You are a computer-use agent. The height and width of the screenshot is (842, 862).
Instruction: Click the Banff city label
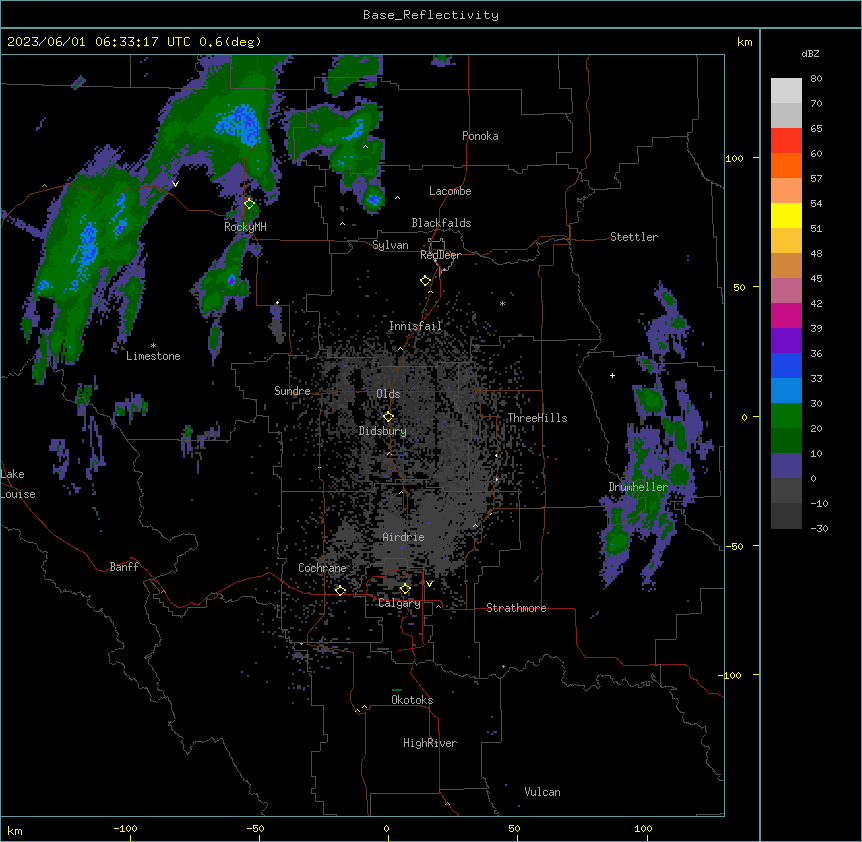pyautogui.click(x=124, y=567)
